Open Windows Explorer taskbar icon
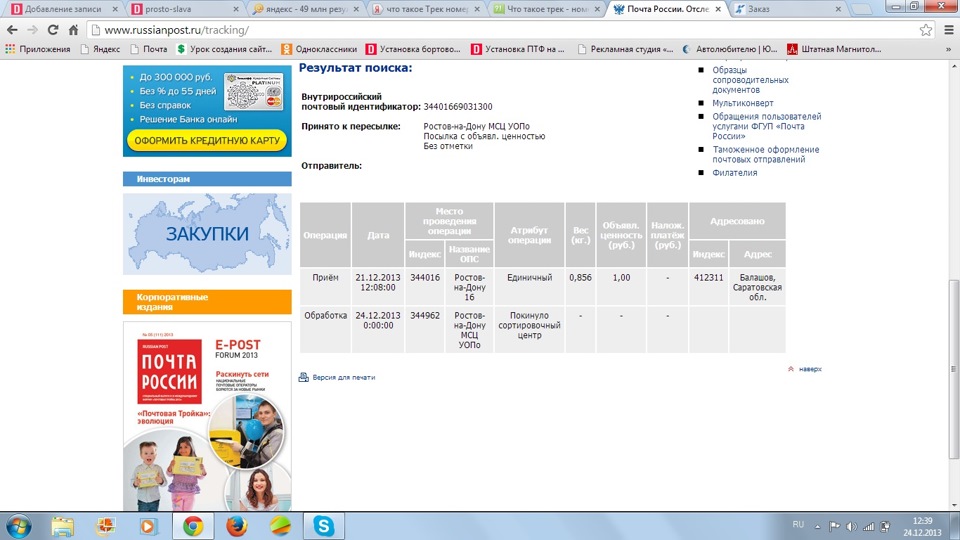The image size is (960, 540). 62,526
